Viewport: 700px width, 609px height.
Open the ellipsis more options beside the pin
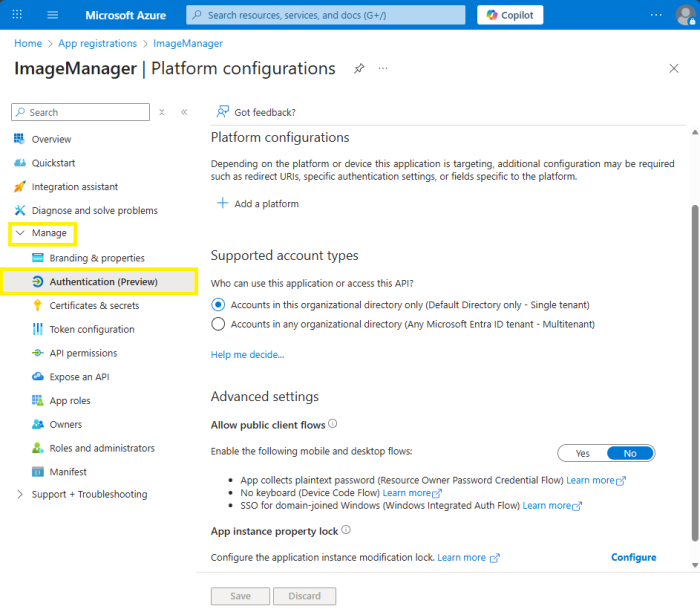(383, 68)
